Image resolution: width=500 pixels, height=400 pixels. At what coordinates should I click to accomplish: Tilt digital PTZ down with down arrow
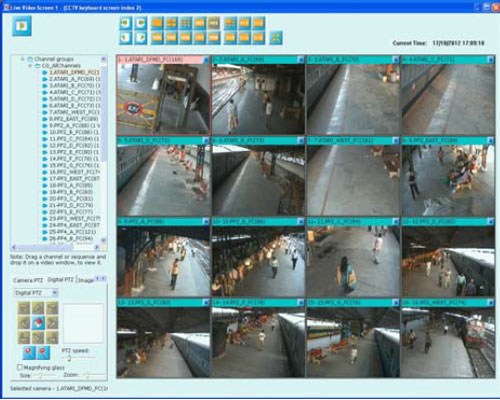tap(38, 337)
